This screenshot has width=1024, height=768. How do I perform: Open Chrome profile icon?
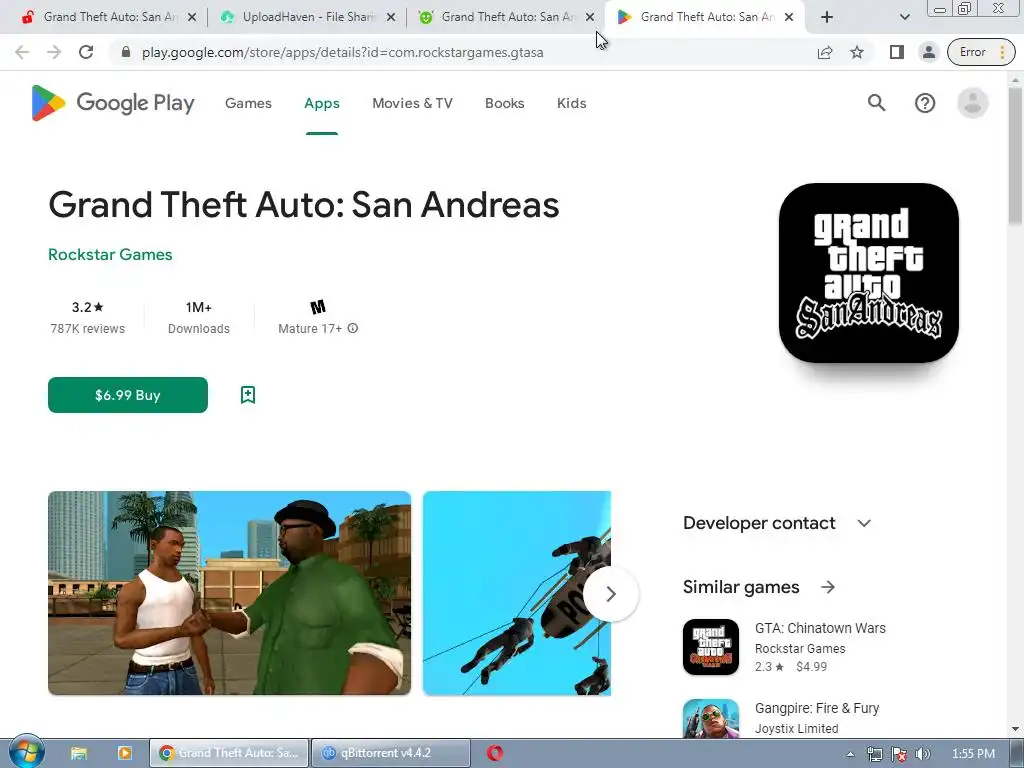click(928, 52)
